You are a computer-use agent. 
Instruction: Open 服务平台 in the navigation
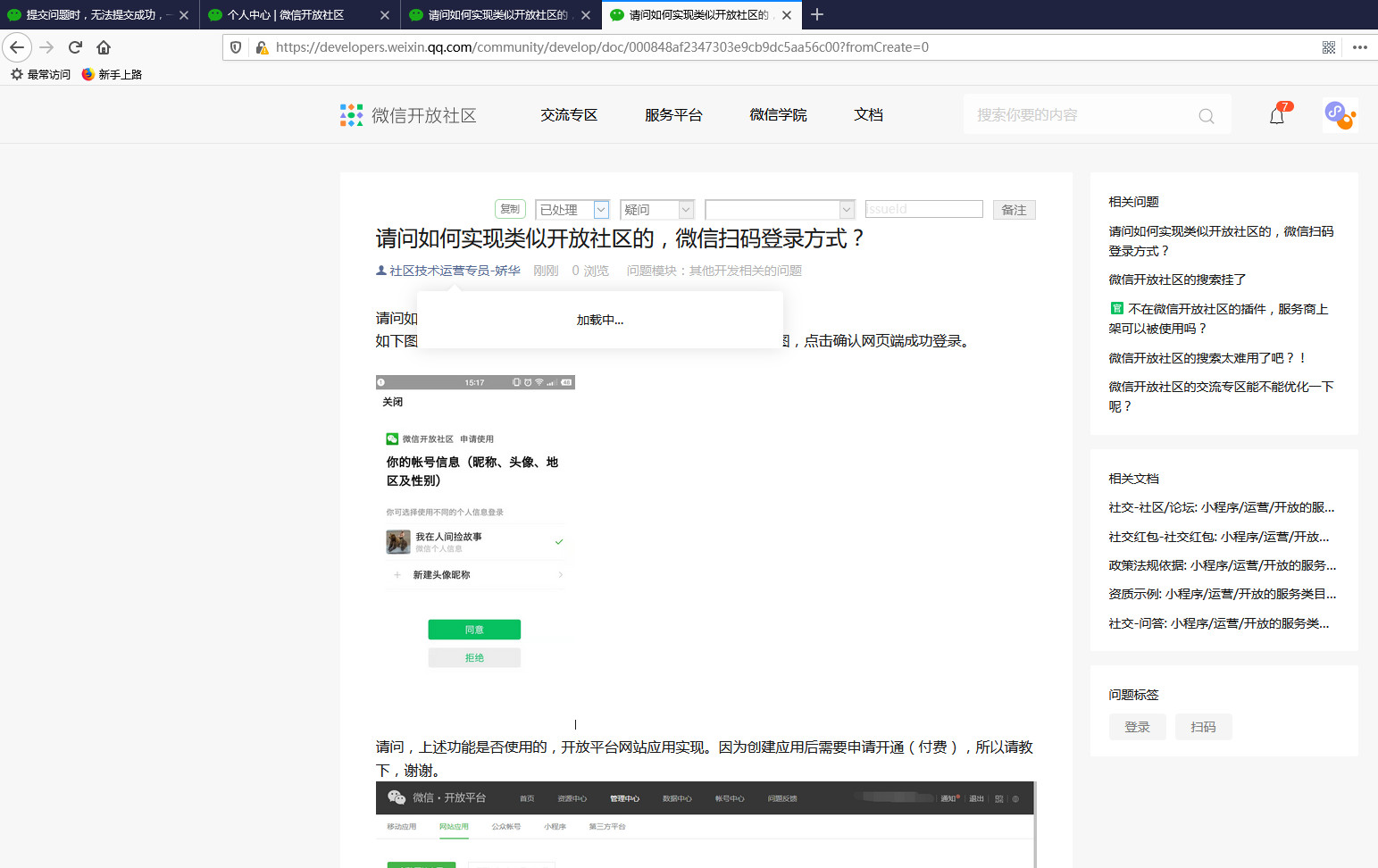coord(673,115)
